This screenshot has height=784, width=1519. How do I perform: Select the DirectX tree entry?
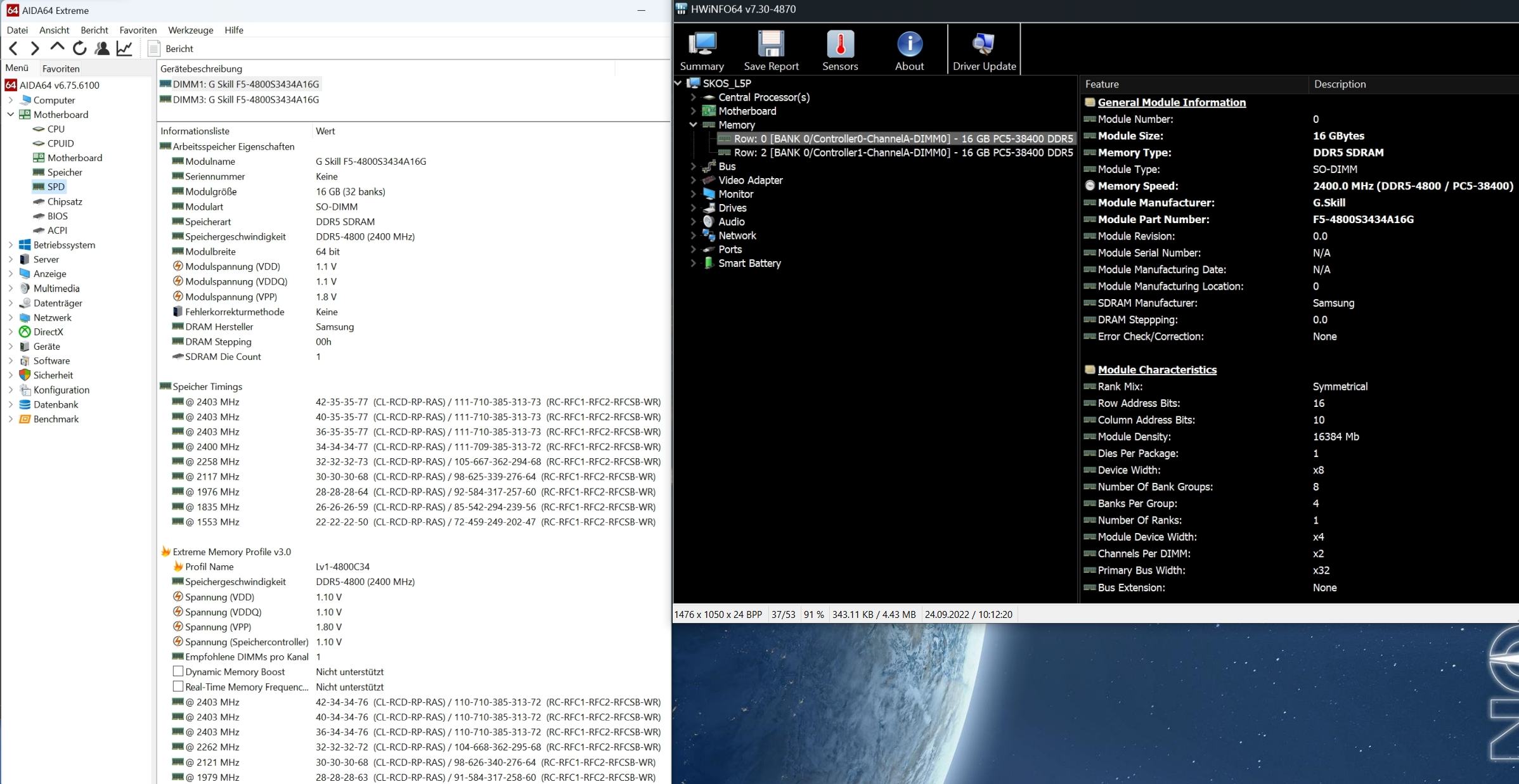pyautogui.click(x=48, y=331)
